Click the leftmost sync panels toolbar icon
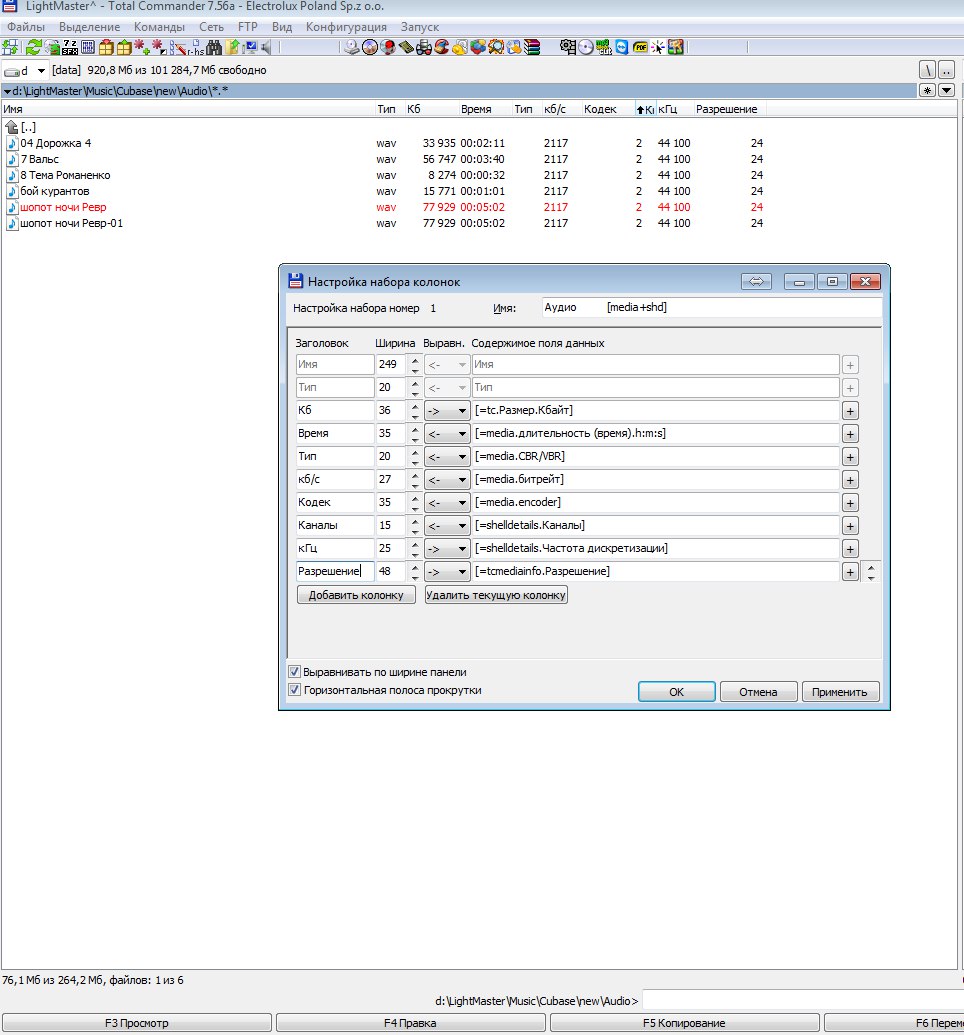This screenshot has width=964, height=1035. click(x=11, y=47)
